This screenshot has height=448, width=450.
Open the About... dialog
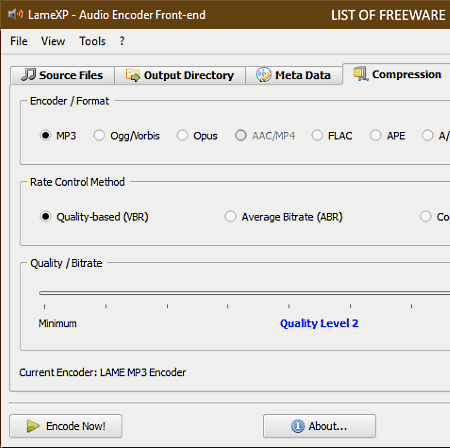pos(319,426)
